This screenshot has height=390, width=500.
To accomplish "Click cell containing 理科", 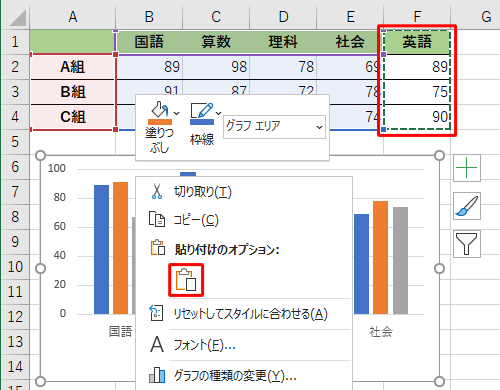I will [283, 42].
